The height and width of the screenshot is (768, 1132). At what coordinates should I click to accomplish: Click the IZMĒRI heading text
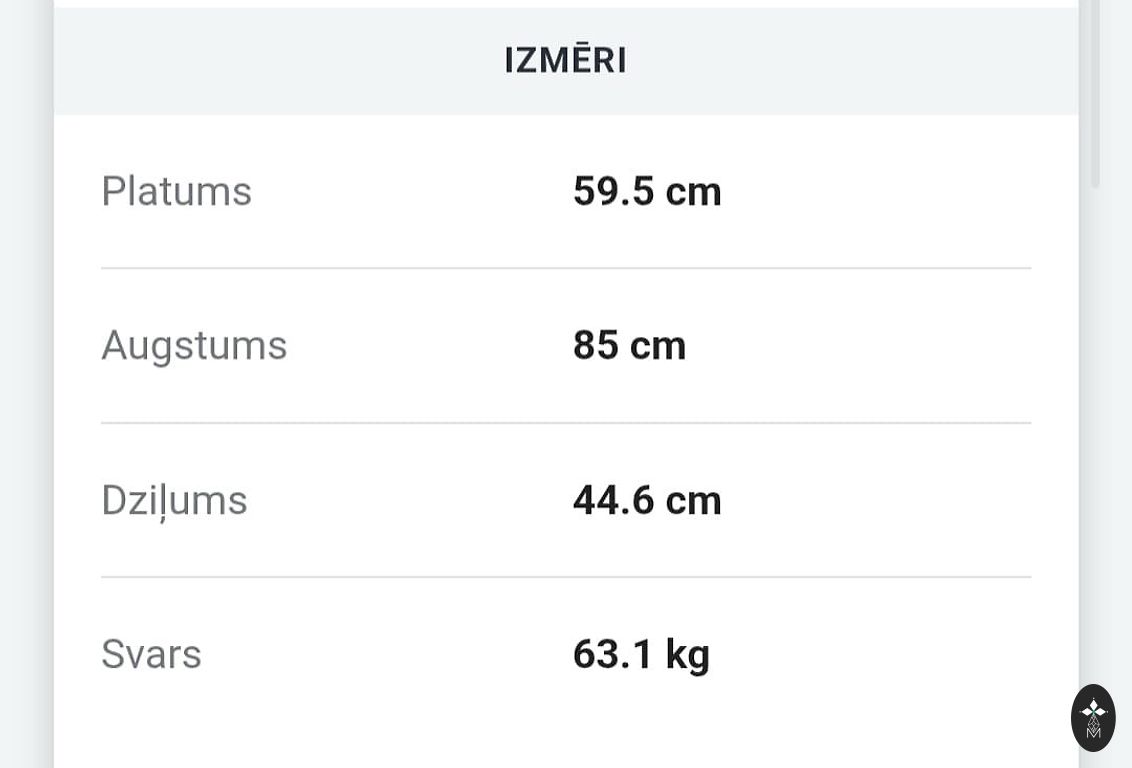(565, 61)
